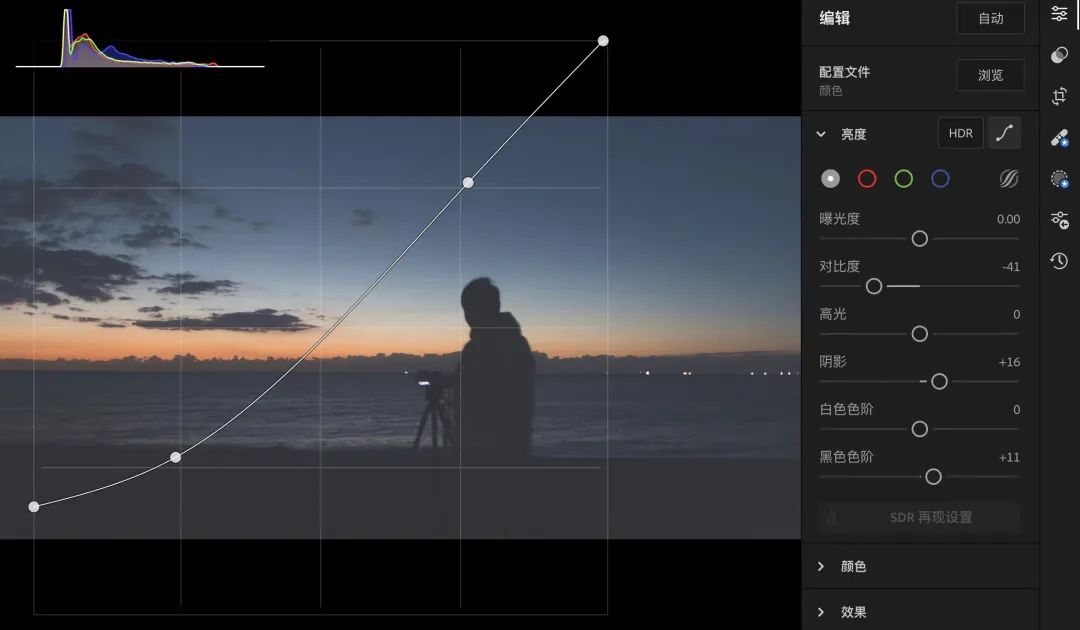Open the Edit sliders panel icon
The image size is (1080, 630).
tap(1059, 13)
